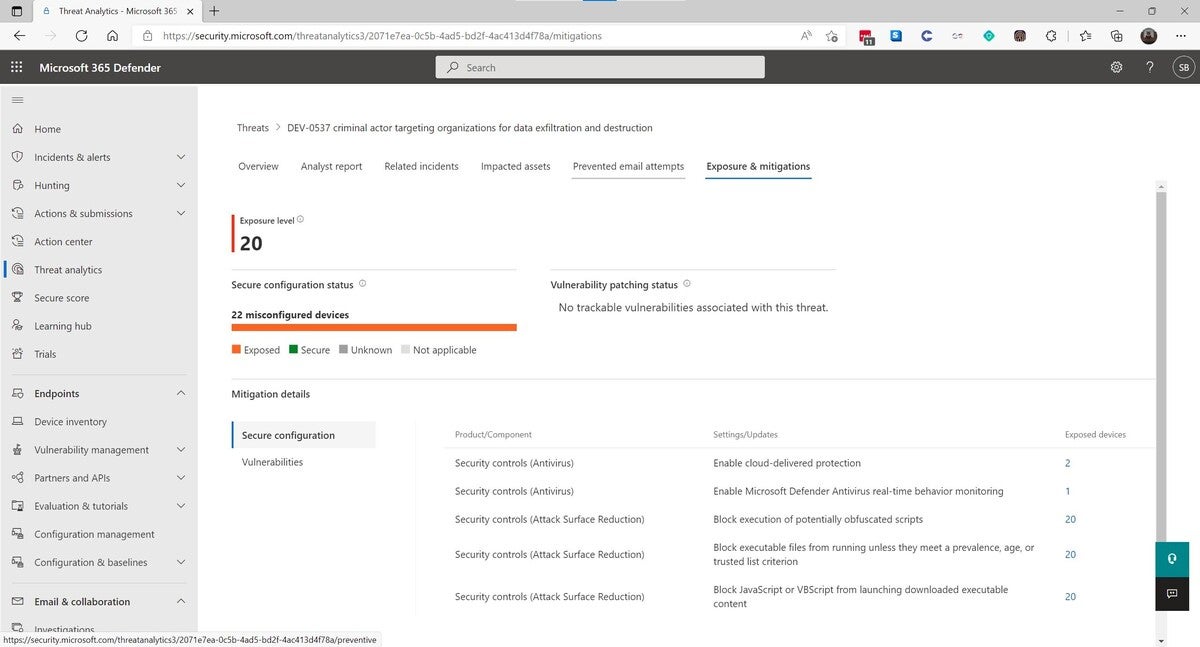Open exposed count for obfuscated scripts rule
The width and height of the screenshot is (1200, 647).
tap(1070, 519)
